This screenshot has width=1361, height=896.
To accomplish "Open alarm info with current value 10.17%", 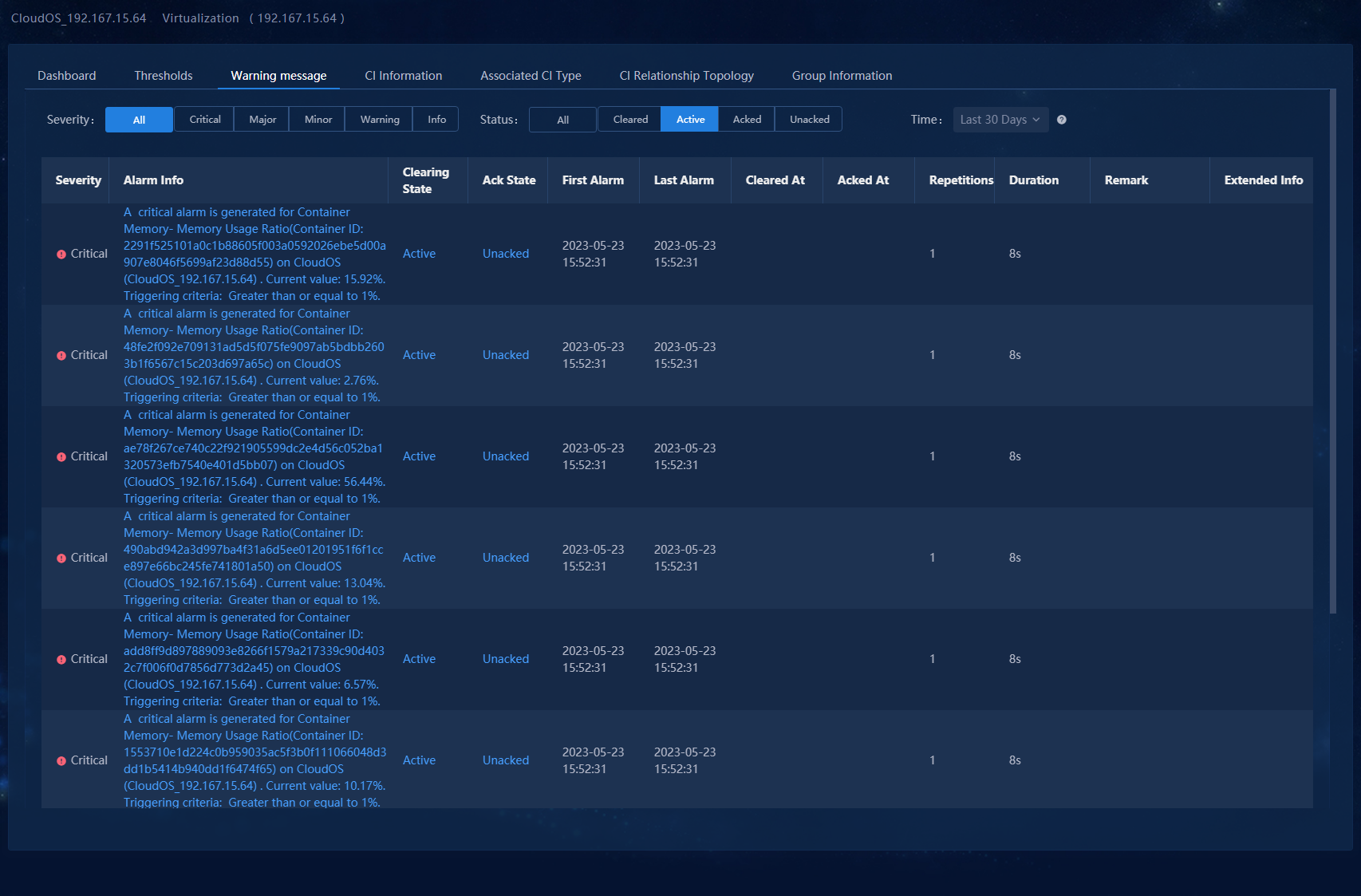I will pyautogui.click(x=254, y=760).
